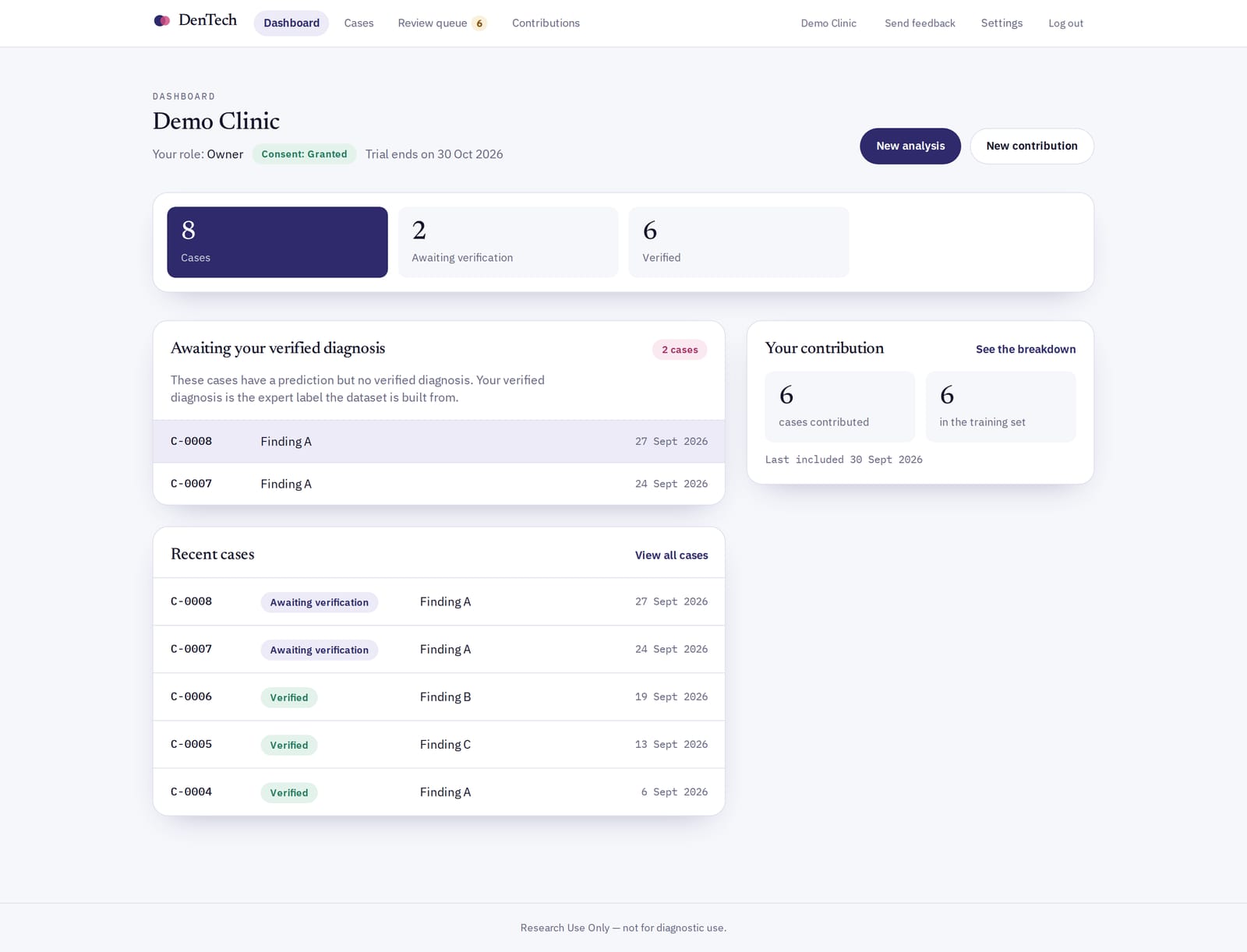The width and height of the screenshot is (1247, 952).
Task: Start a New analysis
Action: [x=910, y=146]
